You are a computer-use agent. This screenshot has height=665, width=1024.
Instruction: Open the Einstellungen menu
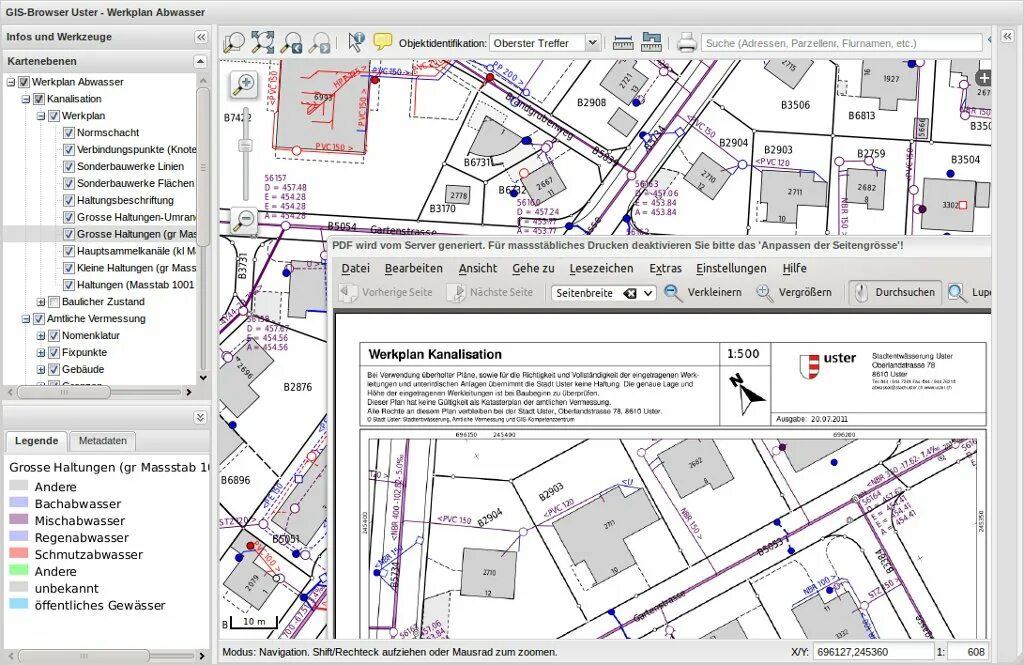coord(731,268)
